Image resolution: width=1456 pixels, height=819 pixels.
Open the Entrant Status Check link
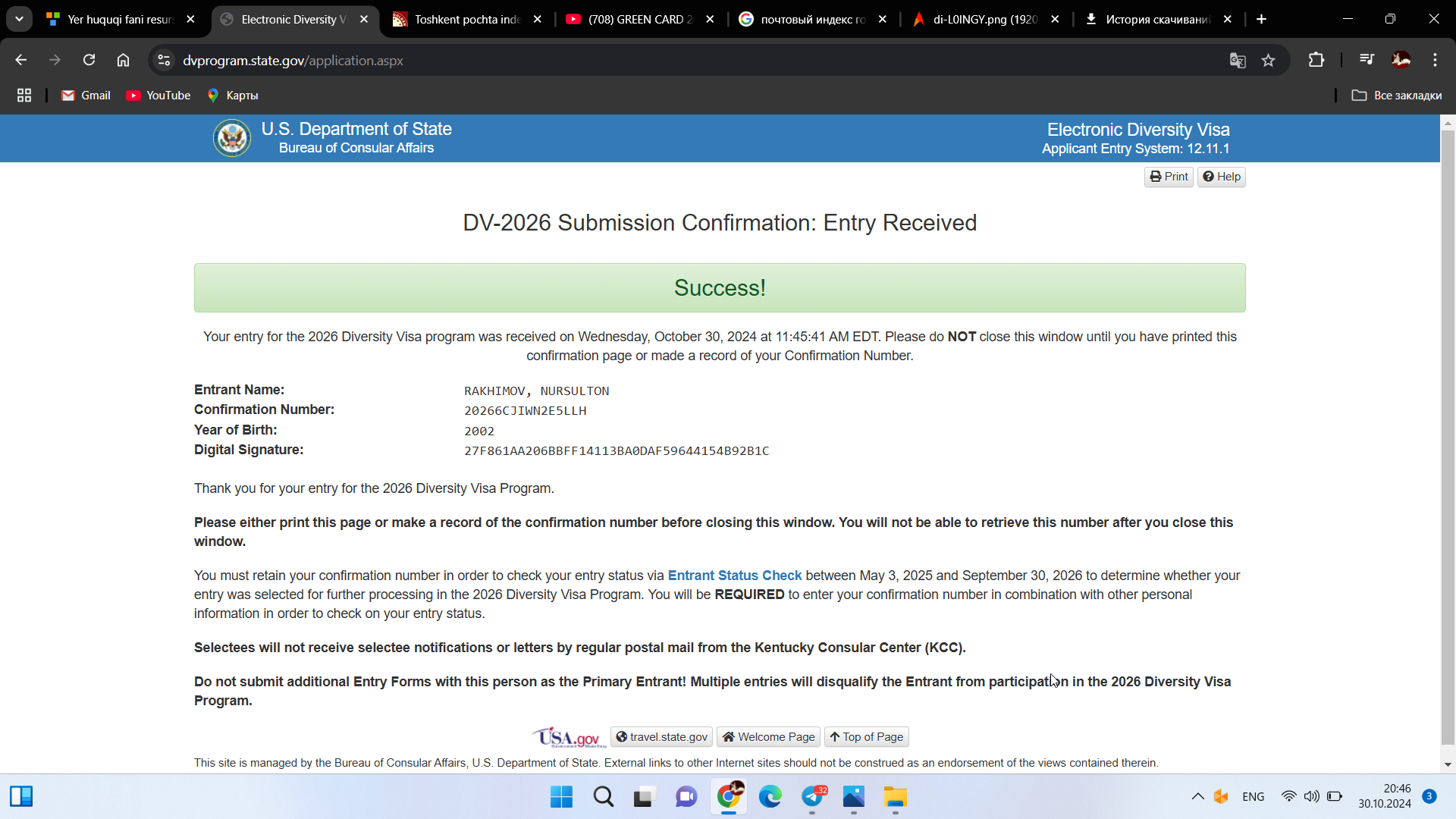(x=734, y=576)
